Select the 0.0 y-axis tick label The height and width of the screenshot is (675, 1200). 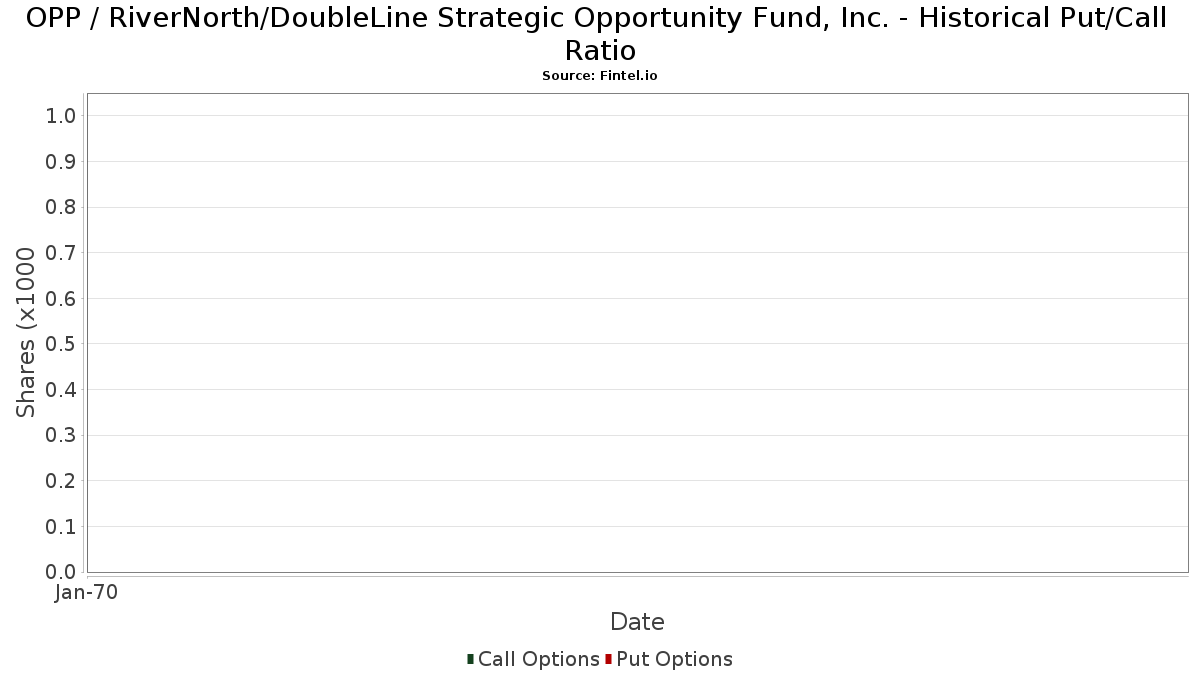coord(61,572)
